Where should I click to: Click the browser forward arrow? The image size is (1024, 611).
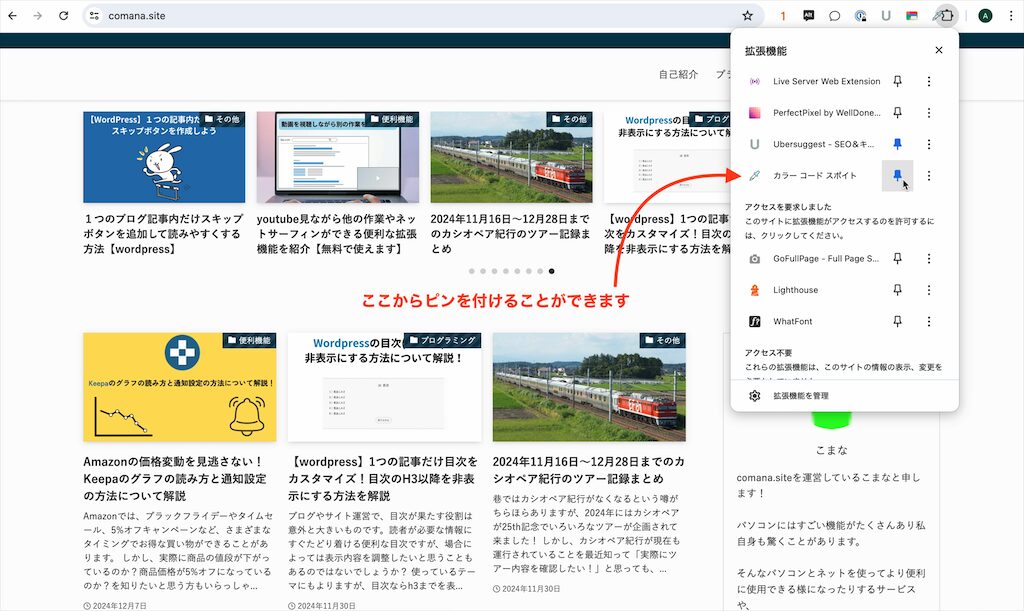pos(37,16)
